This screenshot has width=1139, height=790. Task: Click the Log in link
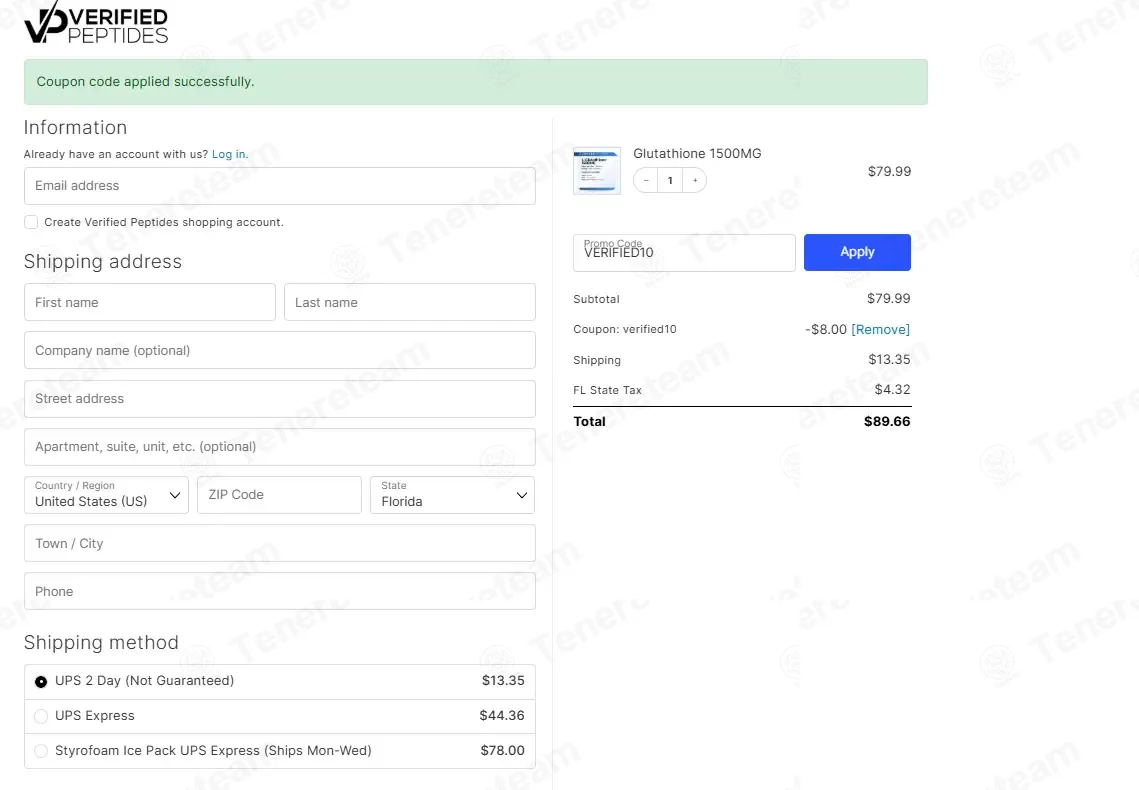[x=230, y=154]
